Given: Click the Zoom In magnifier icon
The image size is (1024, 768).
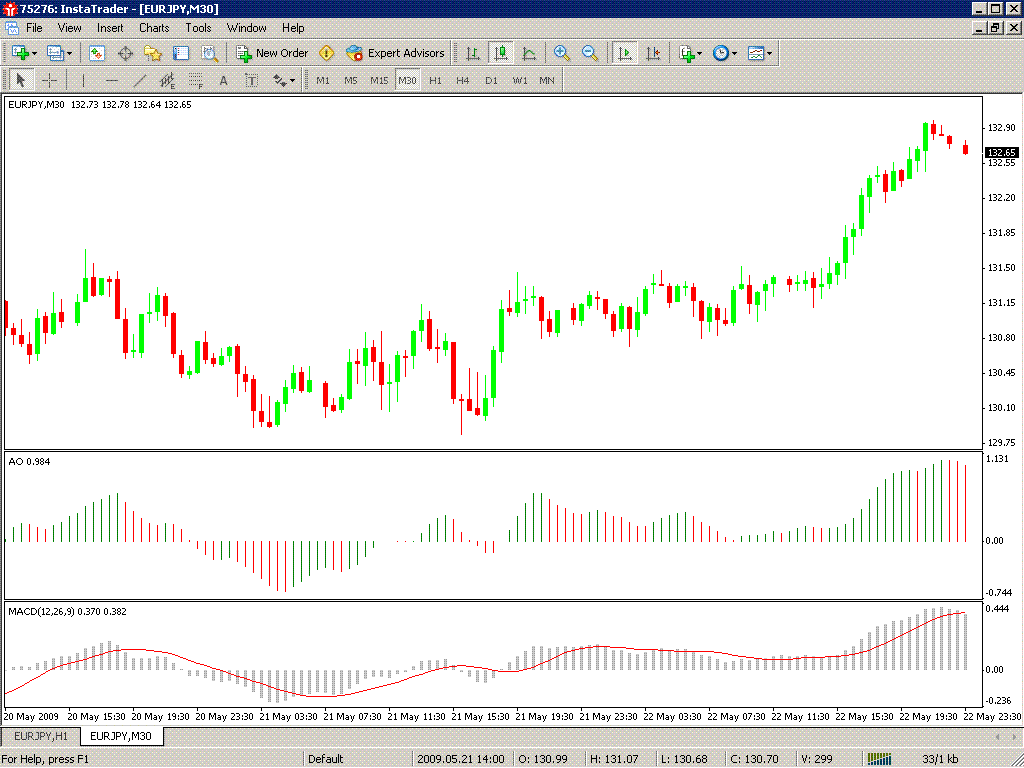Looking at the screenshot, I should (x=561, y=53).
